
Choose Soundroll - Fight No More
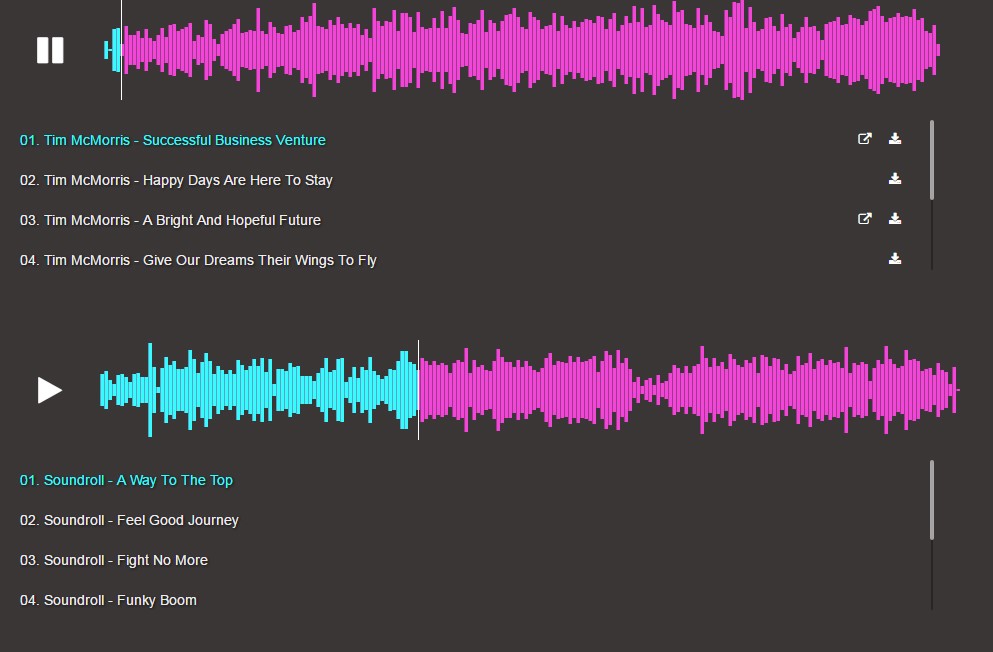114,560
